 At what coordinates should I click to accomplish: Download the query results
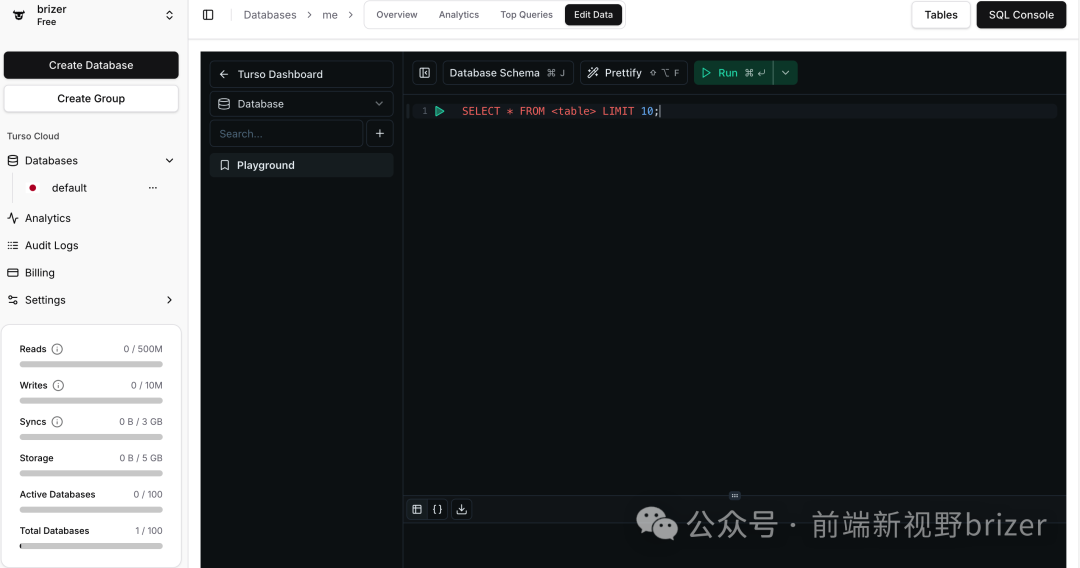[x=461, y=509]
